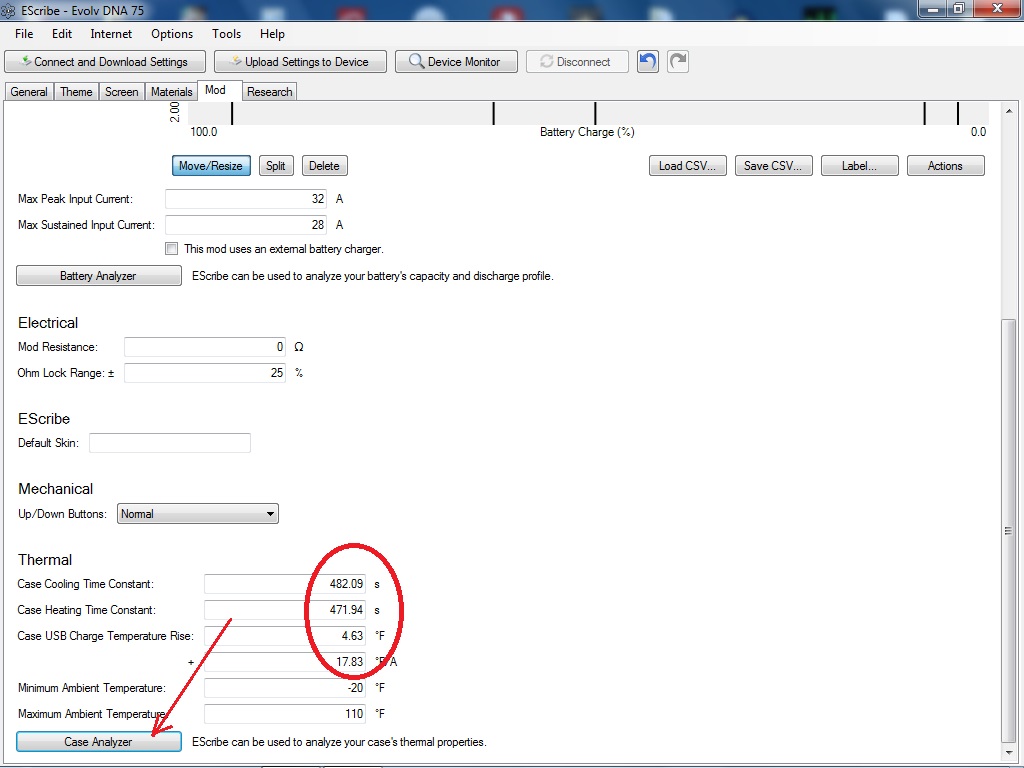1024x768 pixels.
Task: Click the Case Heating Time Constant field
Action: [x=285, y=610]
